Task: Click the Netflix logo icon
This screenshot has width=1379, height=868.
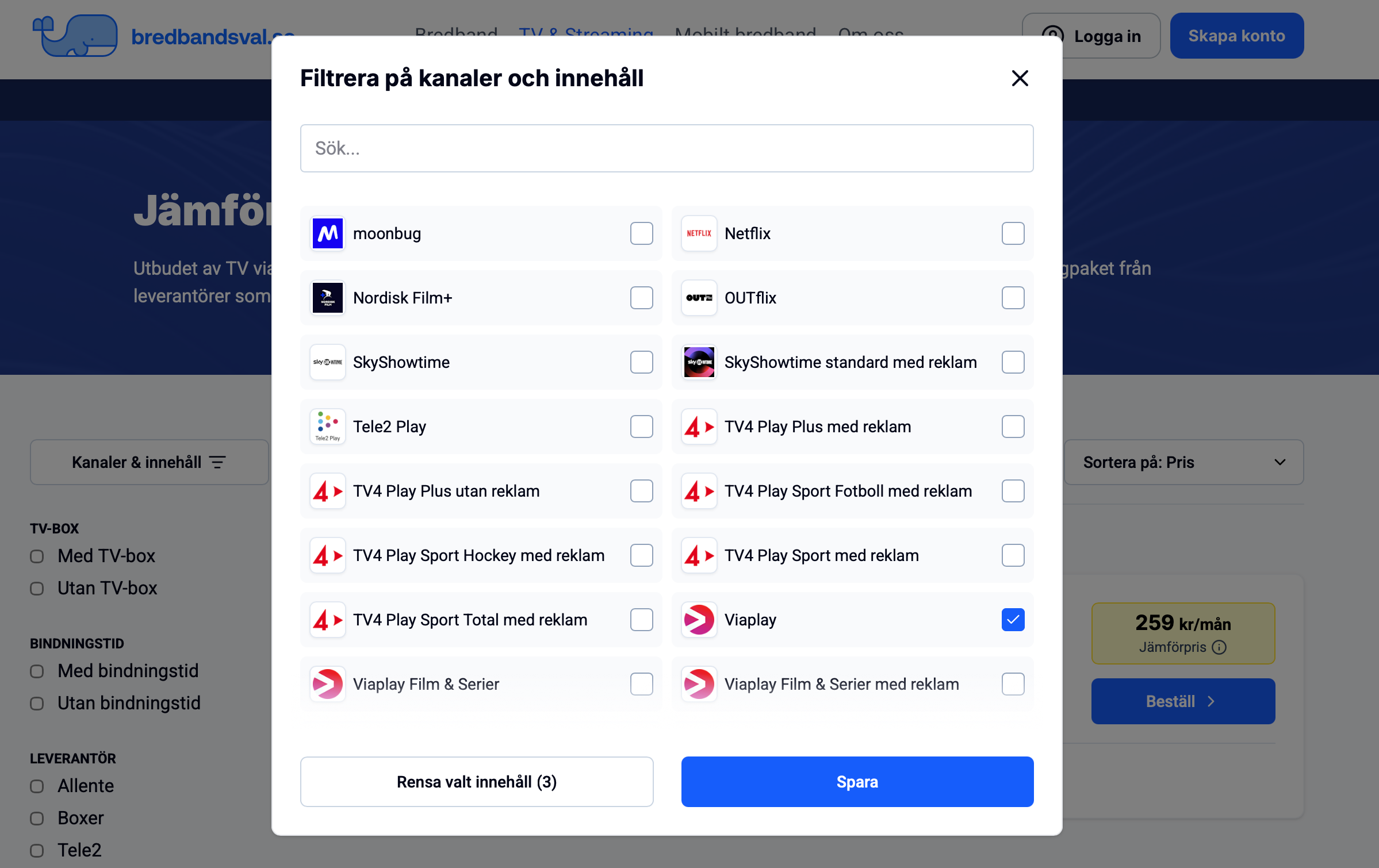Action: pyautogui.click(x=699, y=233)
